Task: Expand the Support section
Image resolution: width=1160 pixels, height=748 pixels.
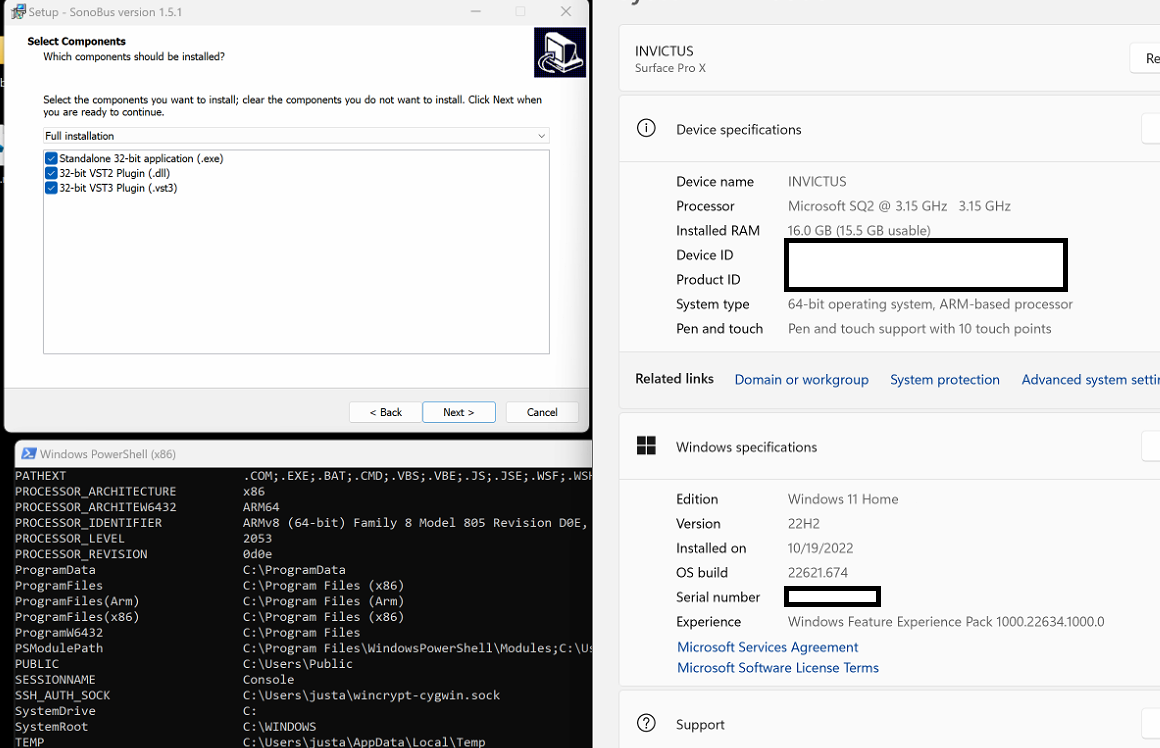Action: pyautogui.click(x=1150, y=723)
